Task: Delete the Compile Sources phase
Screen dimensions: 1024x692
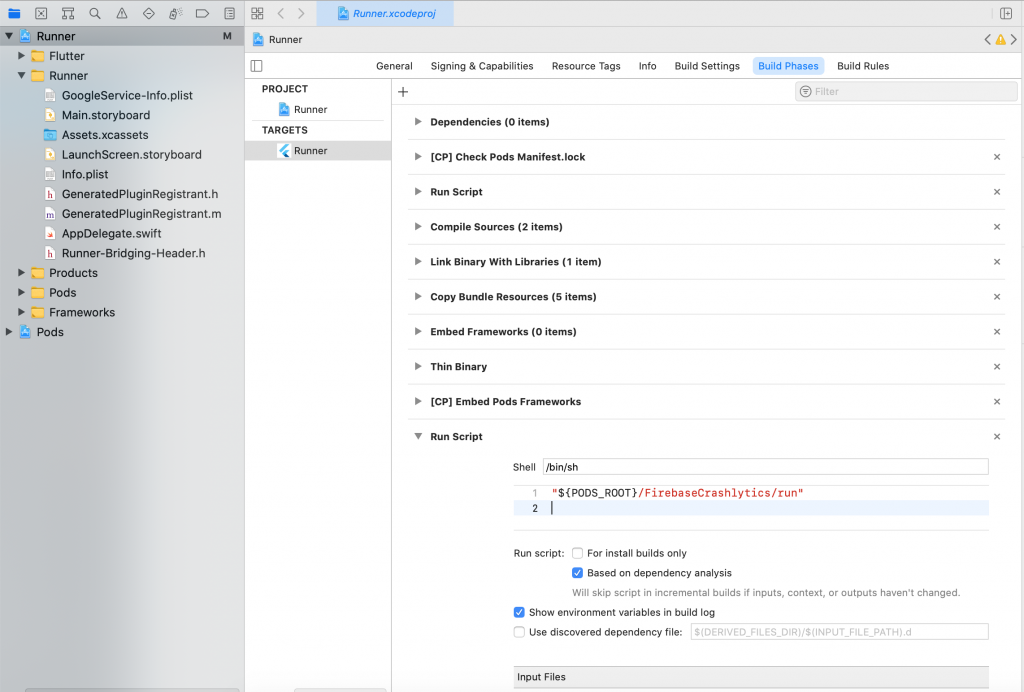Action: [997, 227]
